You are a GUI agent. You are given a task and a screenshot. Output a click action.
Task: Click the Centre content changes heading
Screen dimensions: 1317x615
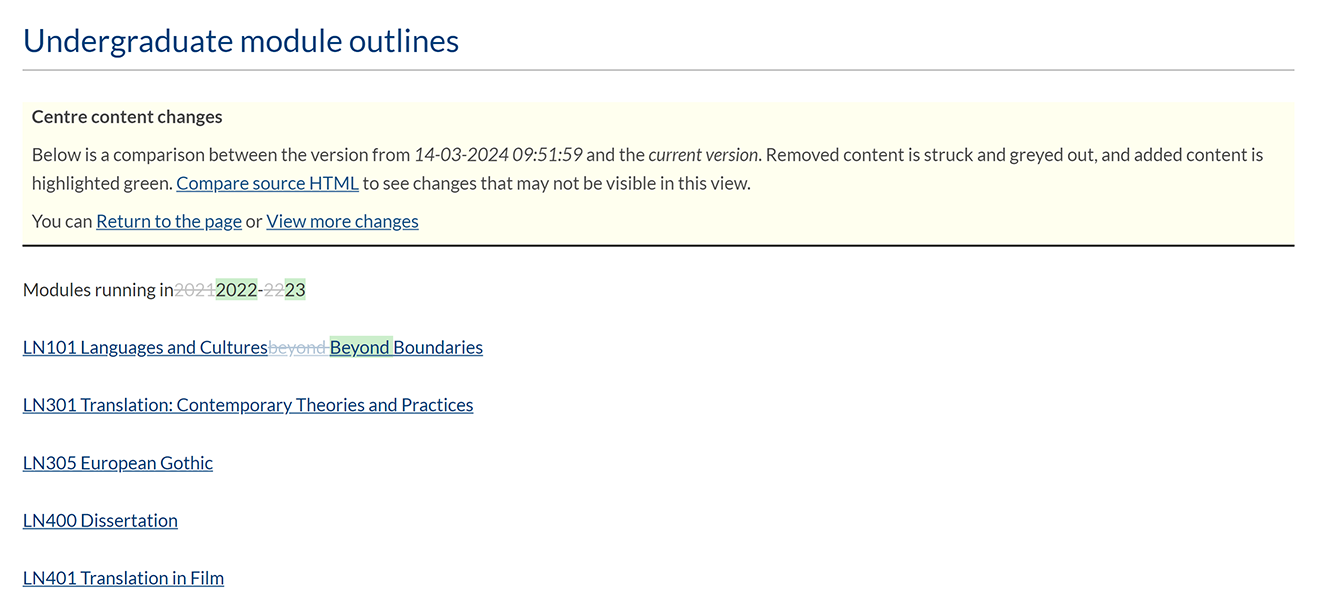127,117
